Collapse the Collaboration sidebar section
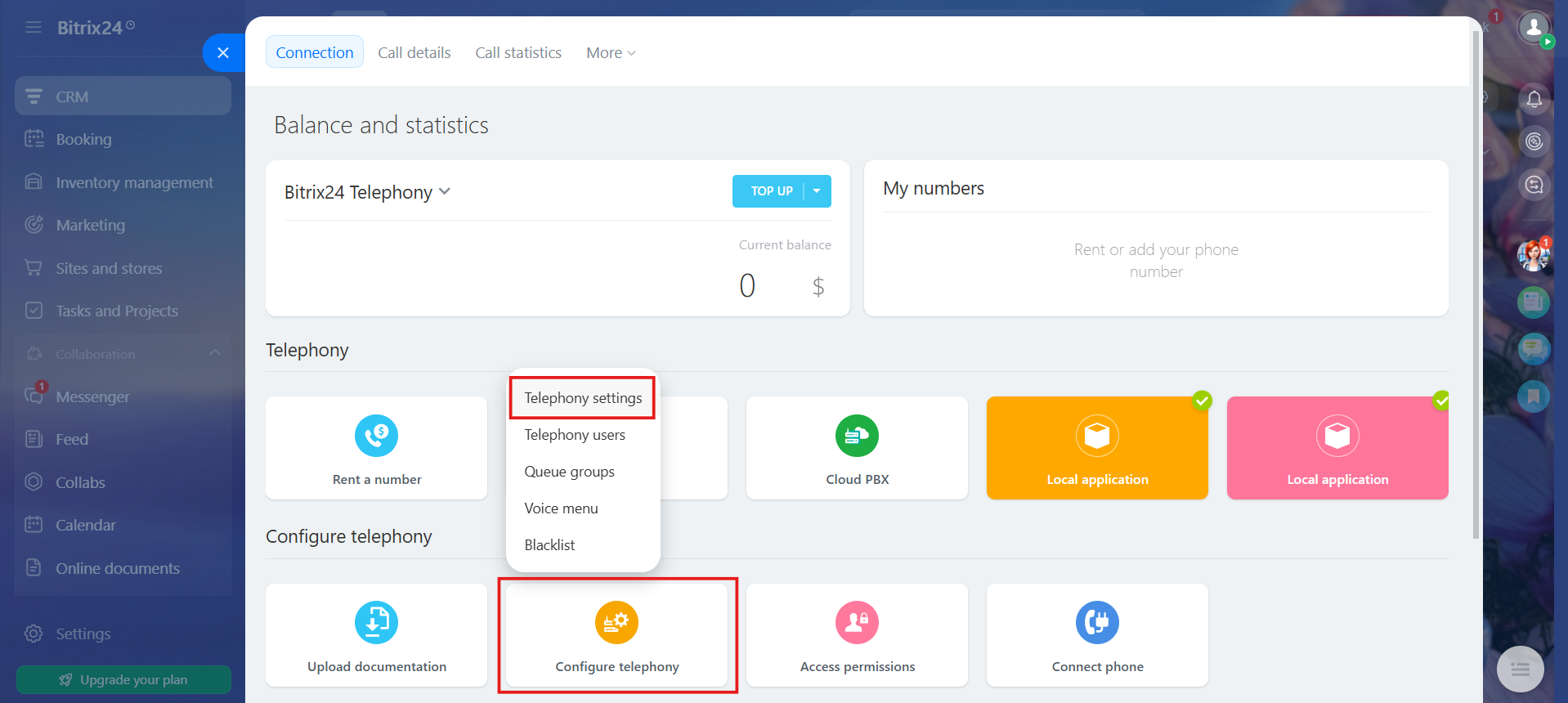The width and height of the screenshot is (1568, 703). pos(215,353)
